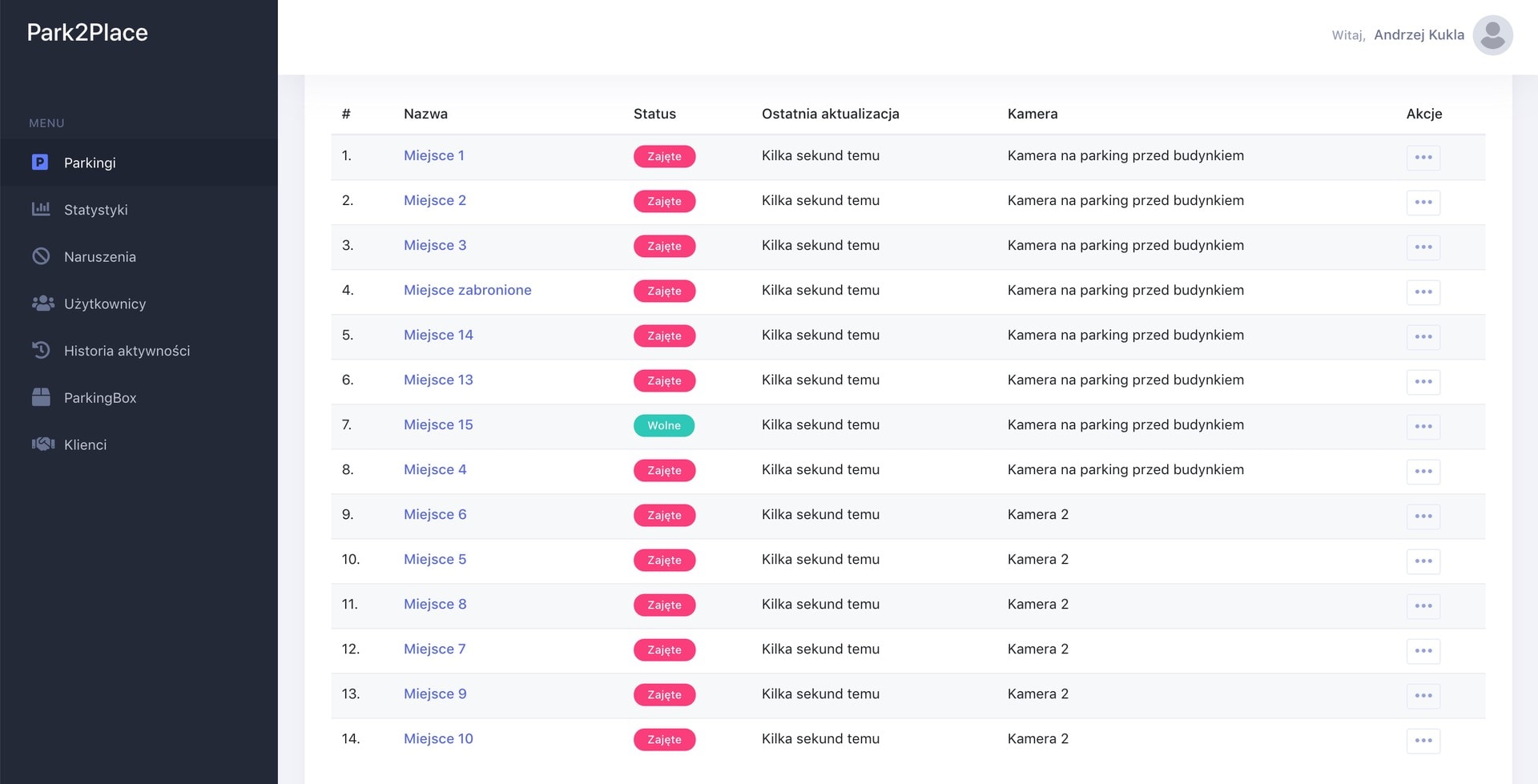Click the Statystyki bar chart icon
The width and height of the screenshot is (1538, 784).
[x=41, y=209]
